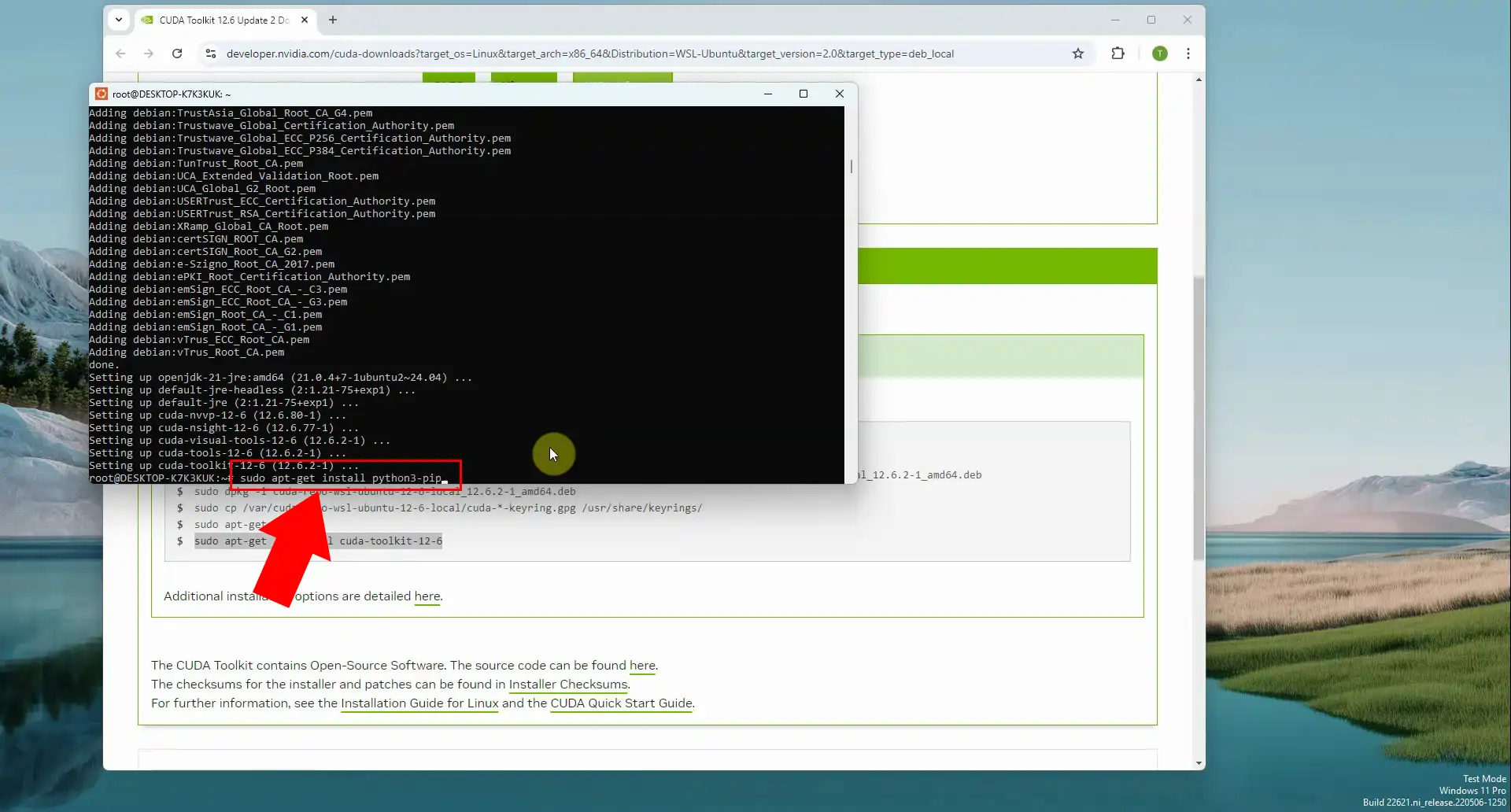Click the highlighted cuda-toolkit-12-6 install command
Image resolution: width=1511 pixels, height=812 pixels.
point(318,541)
